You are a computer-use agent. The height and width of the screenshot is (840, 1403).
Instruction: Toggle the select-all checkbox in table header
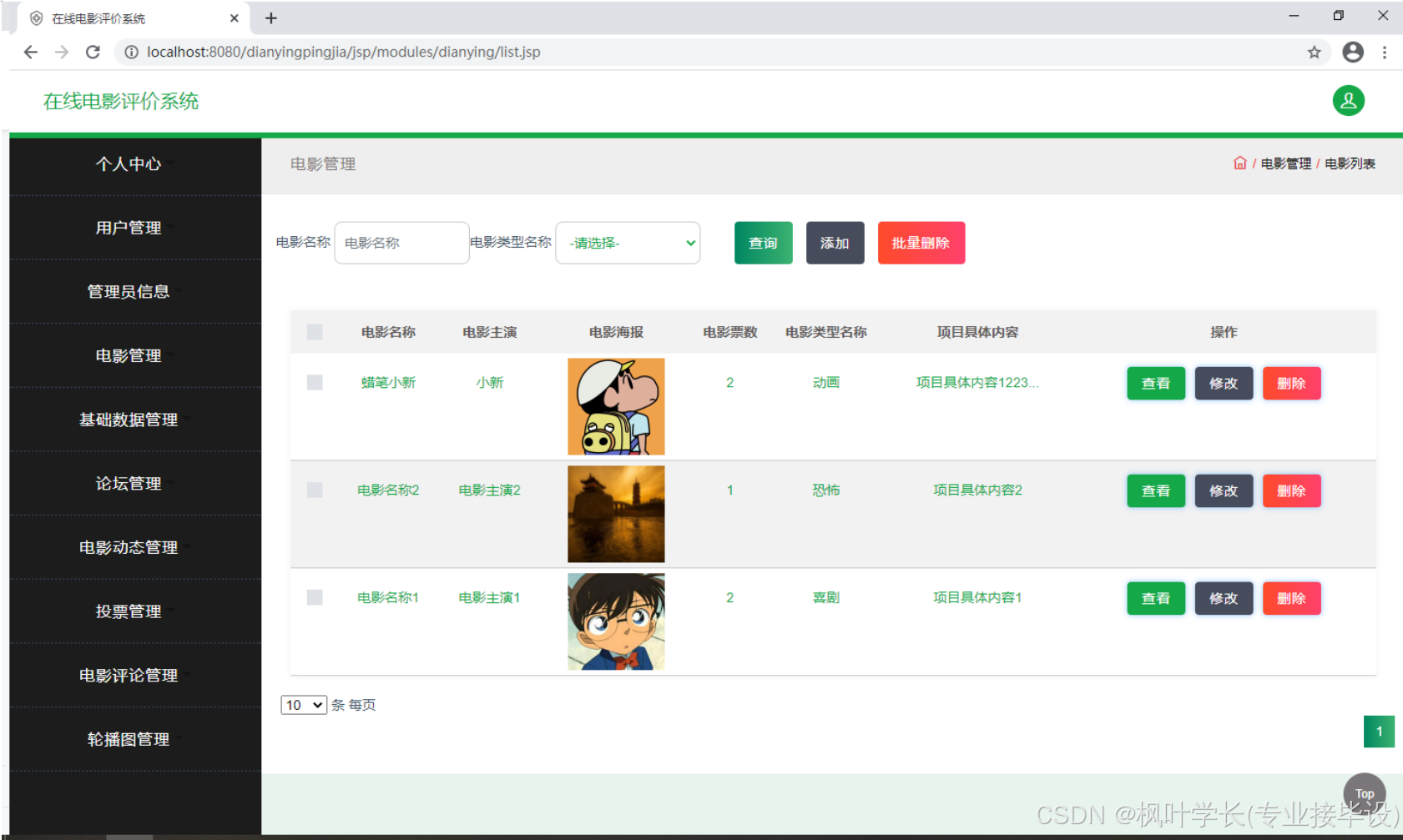[x=315, y=332]
